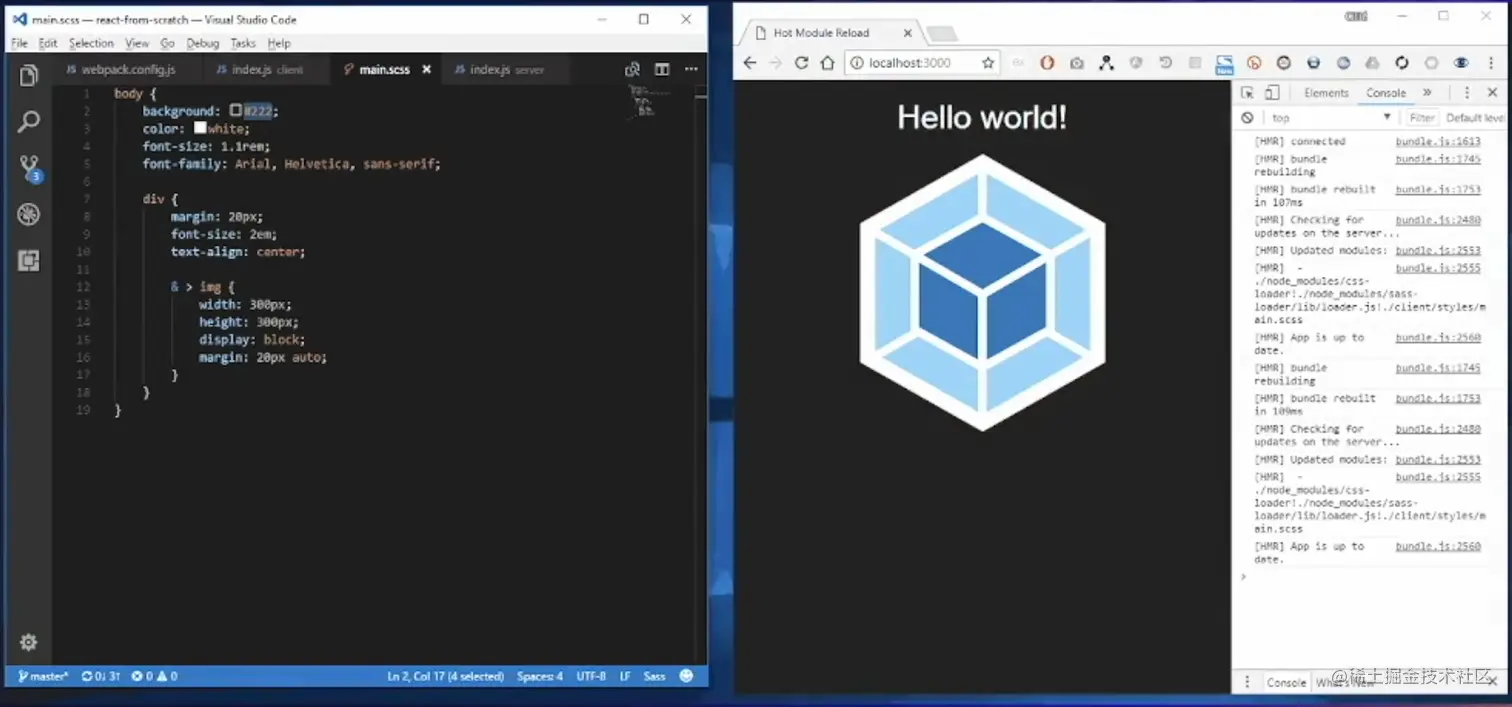
Task: Reload the localhost:3000 page
Action: point(801,63)
